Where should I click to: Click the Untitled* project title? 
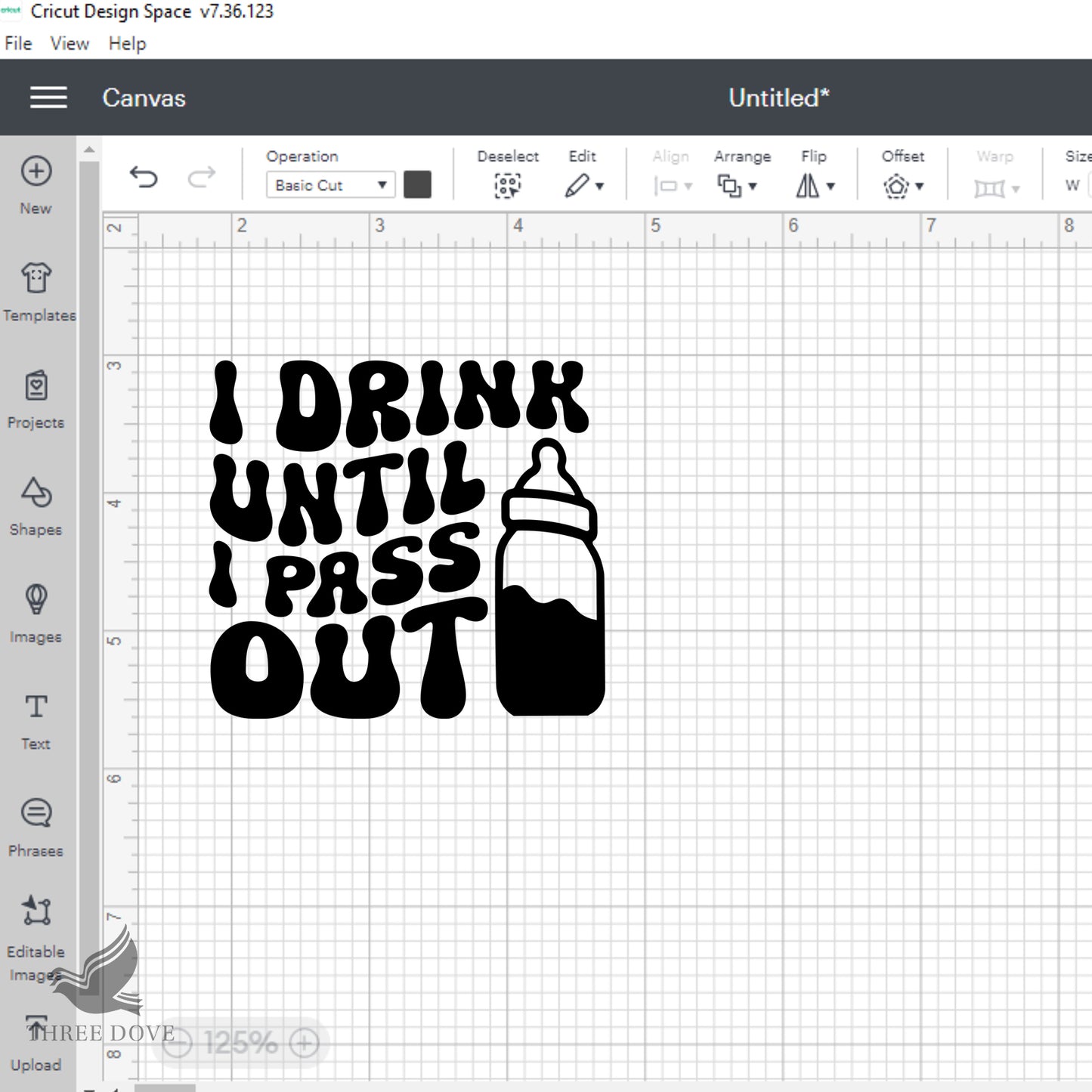tap(779, 97)
